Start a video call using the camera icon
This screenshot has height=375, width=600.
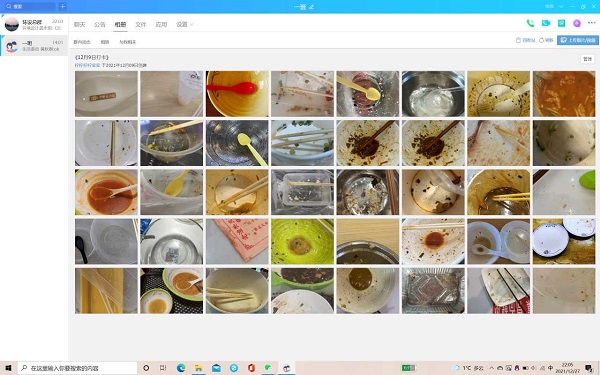tap(546, 23)
